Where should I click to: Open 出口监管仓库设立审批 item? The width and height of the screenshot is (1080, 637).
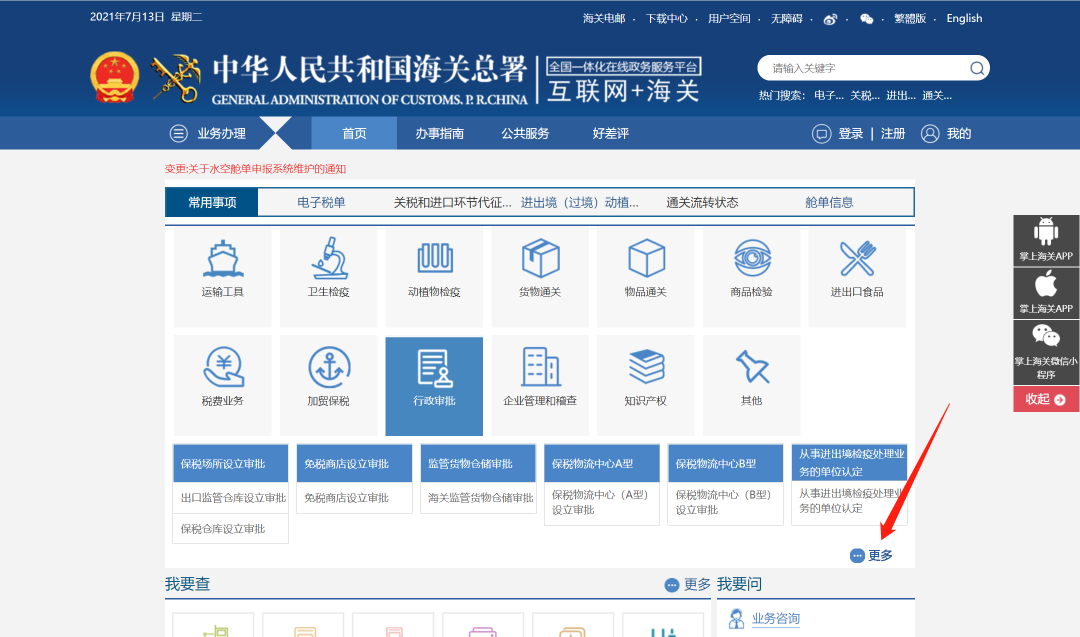coord(231,498)
